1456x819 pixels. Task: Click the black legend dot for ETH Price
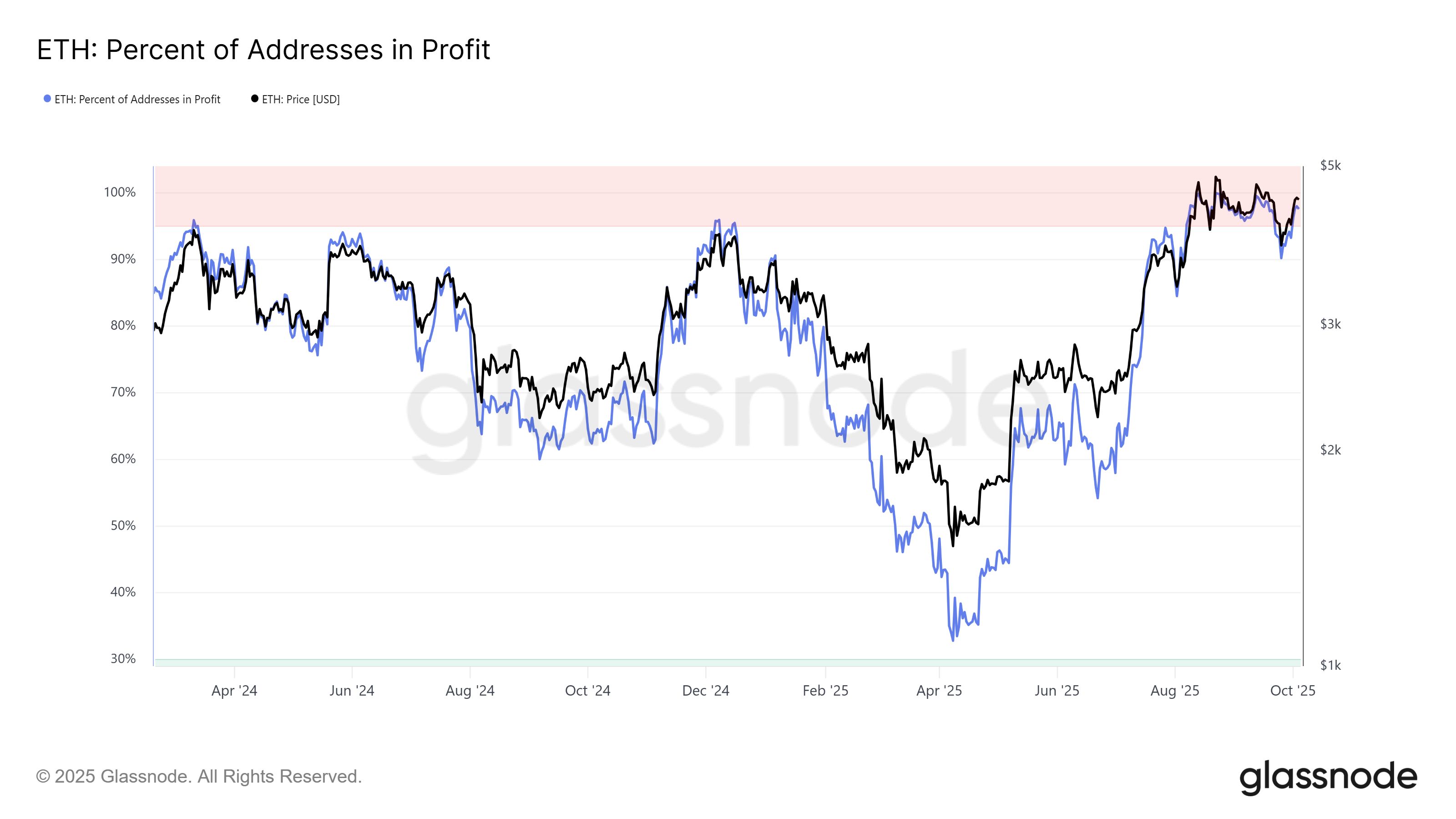255,99
